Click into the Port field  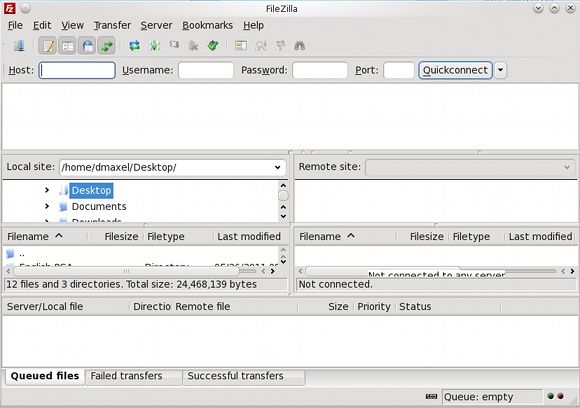coord(399,70)
